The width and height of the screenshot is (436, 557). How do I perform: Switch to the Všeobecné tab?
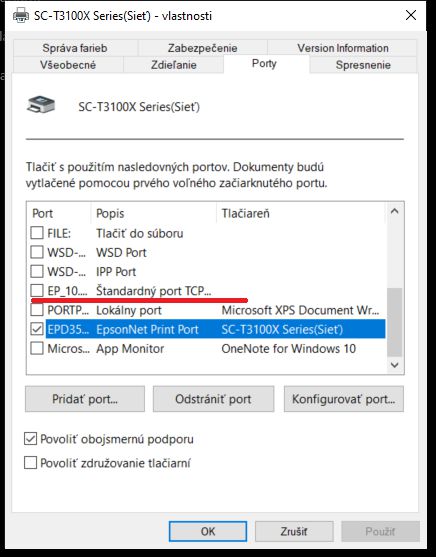(68, 65)
